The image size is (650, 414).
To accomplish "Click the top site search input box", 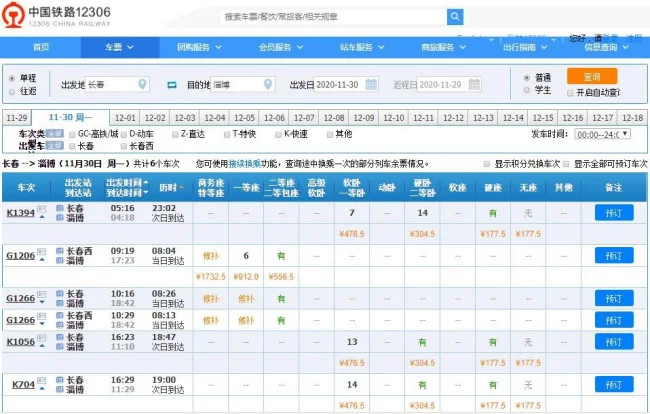I will click(333, 17).
